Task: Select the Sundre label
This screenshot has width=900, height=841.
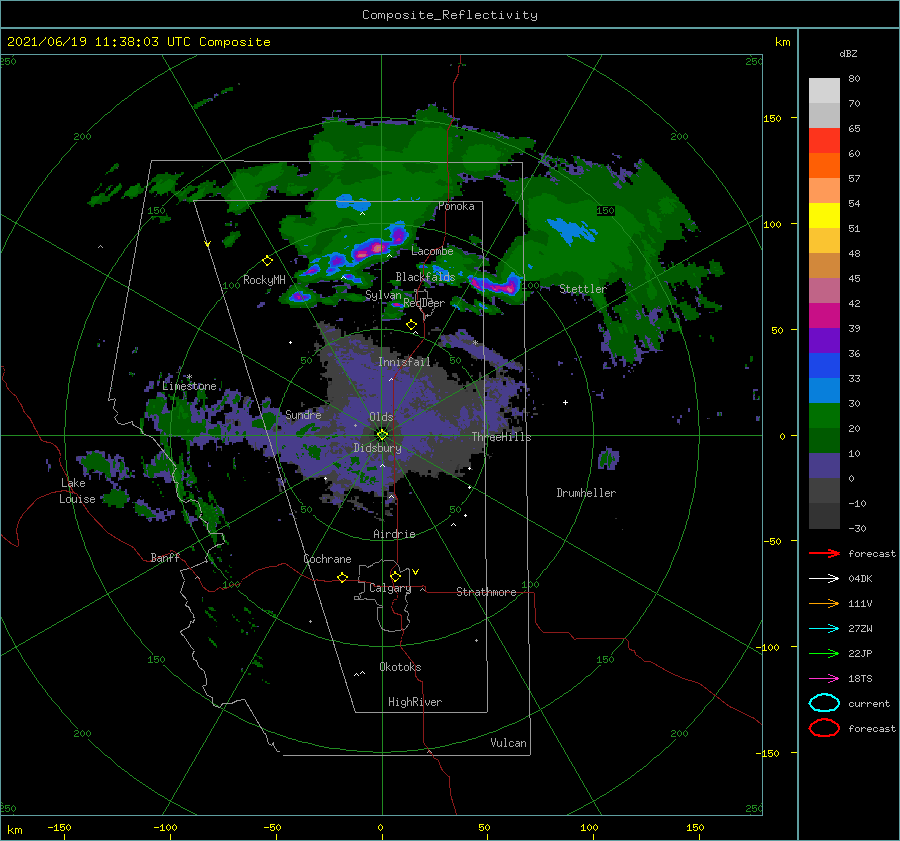Action: click(303, 414)
